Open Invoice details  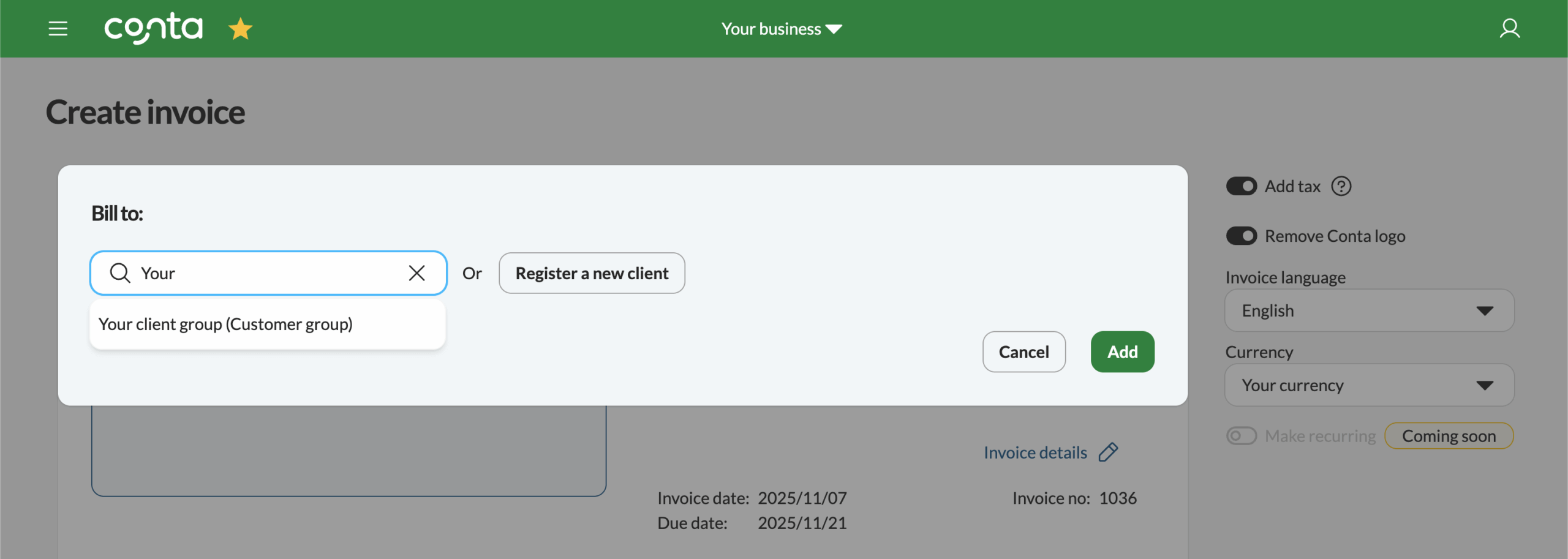coord(1035,452)
